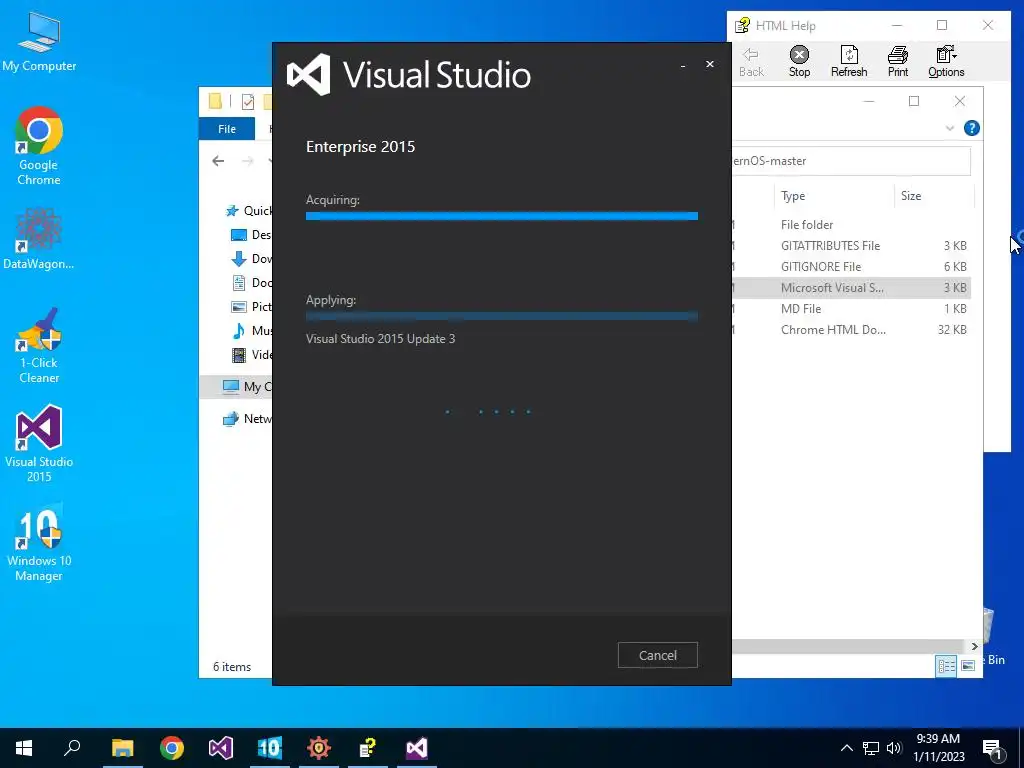
Task: Open File Explorer from taskbar
Action: [122, 748]
